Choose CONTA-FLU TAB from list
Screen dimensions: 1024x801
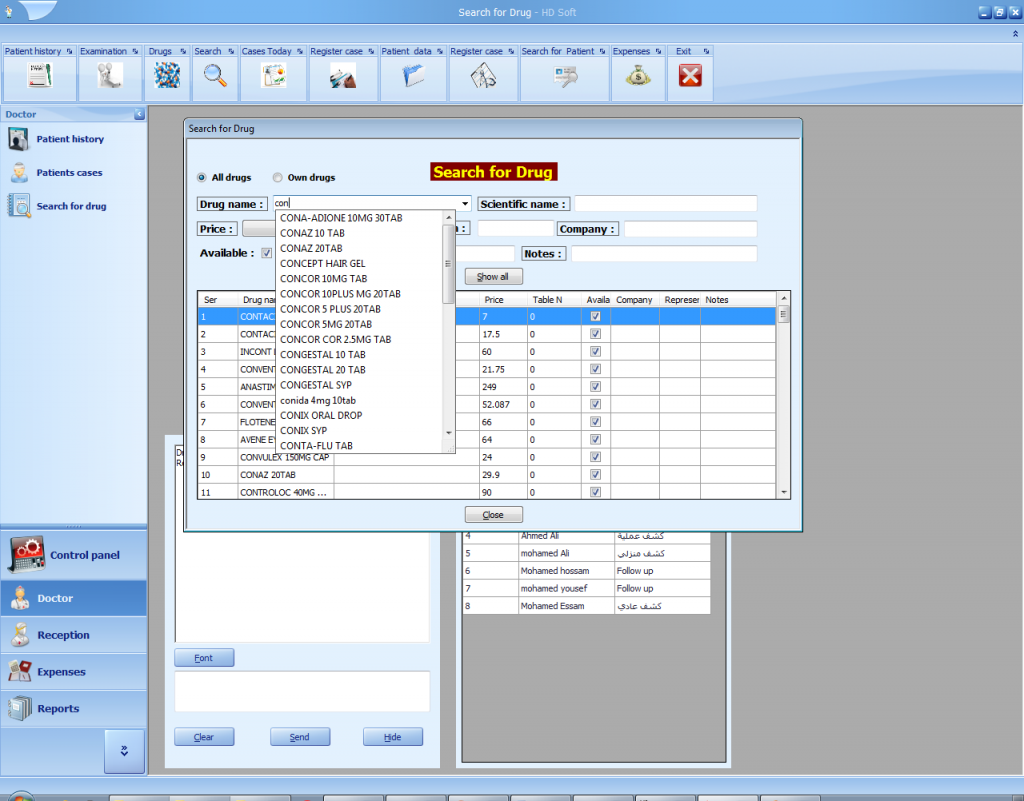pyautogui.click(x=316, y=446)
